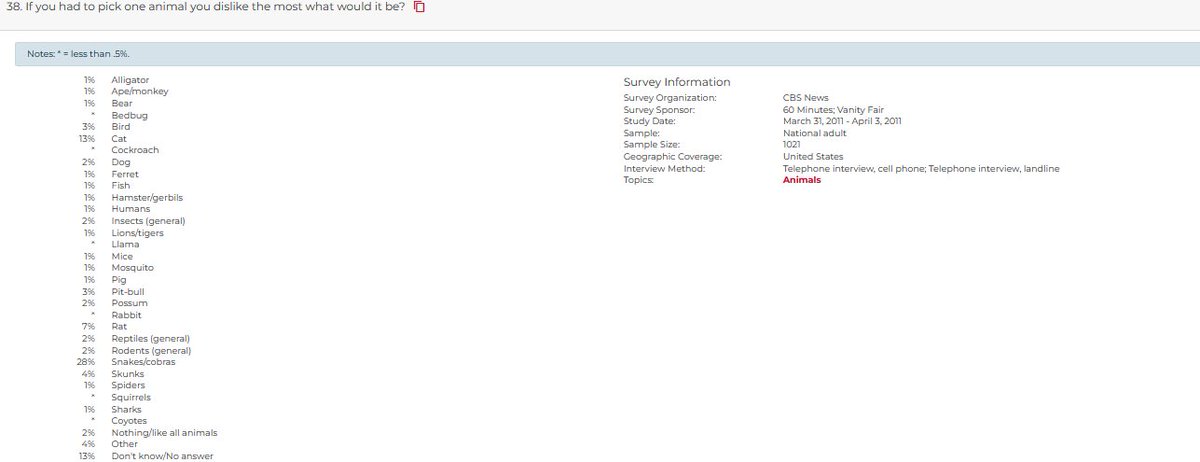Select the Nothing/like all animals row
The width and height of the screenshot is (1200, 462).
click(148, 433)
